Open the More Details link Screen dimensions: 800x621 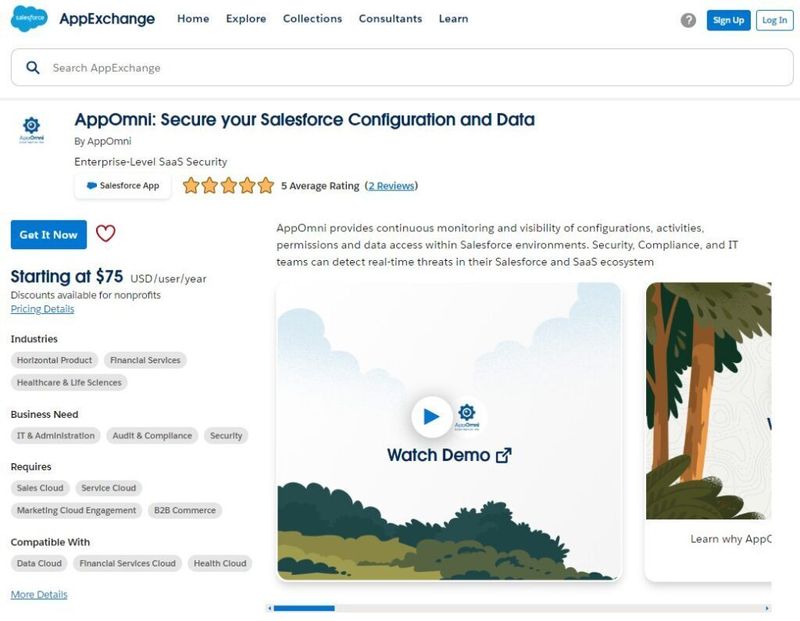(39, 594)
